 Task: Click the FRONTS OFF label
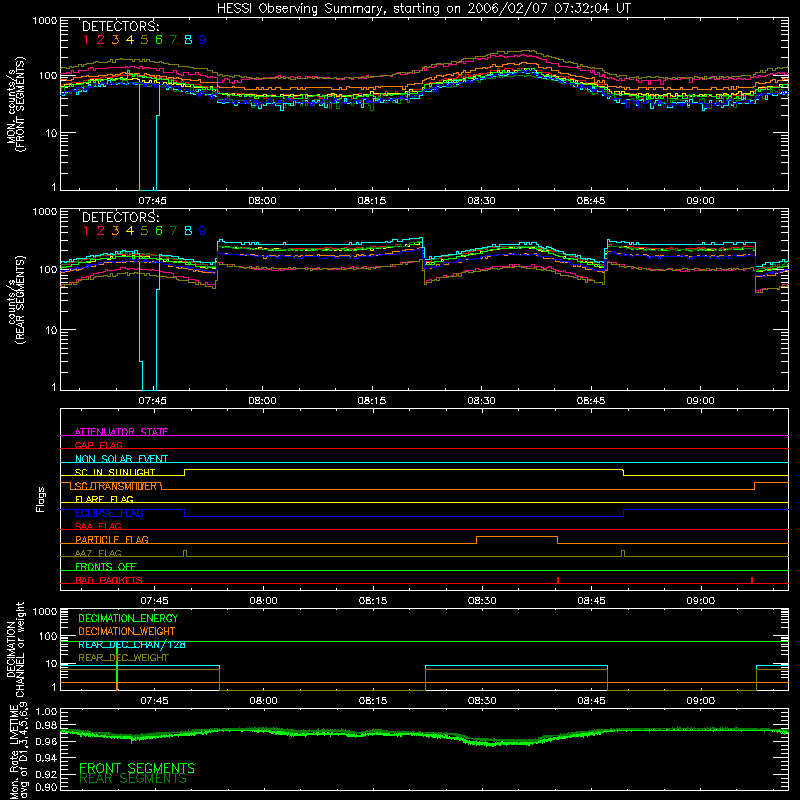[106, 566]
